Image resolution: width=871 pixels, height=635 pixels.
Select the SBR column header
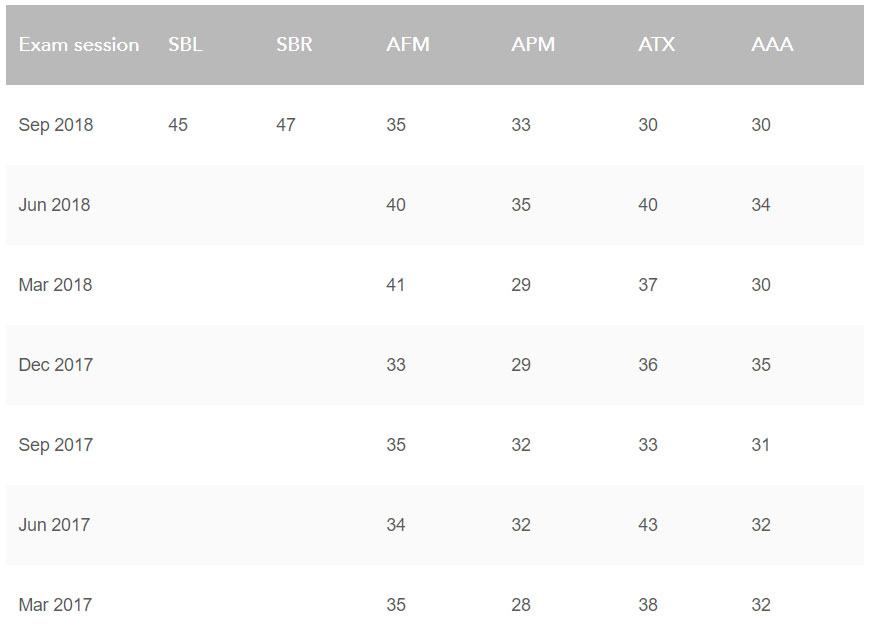click(294, 44)
